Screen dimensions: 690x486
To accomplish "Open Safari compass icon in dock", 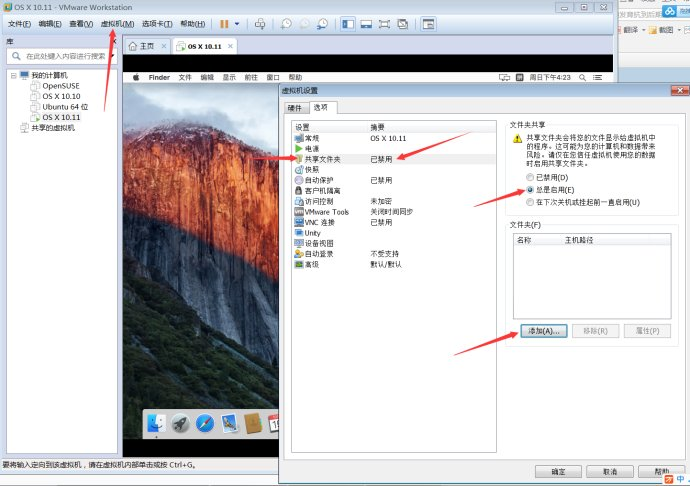I will click(205, 424).
